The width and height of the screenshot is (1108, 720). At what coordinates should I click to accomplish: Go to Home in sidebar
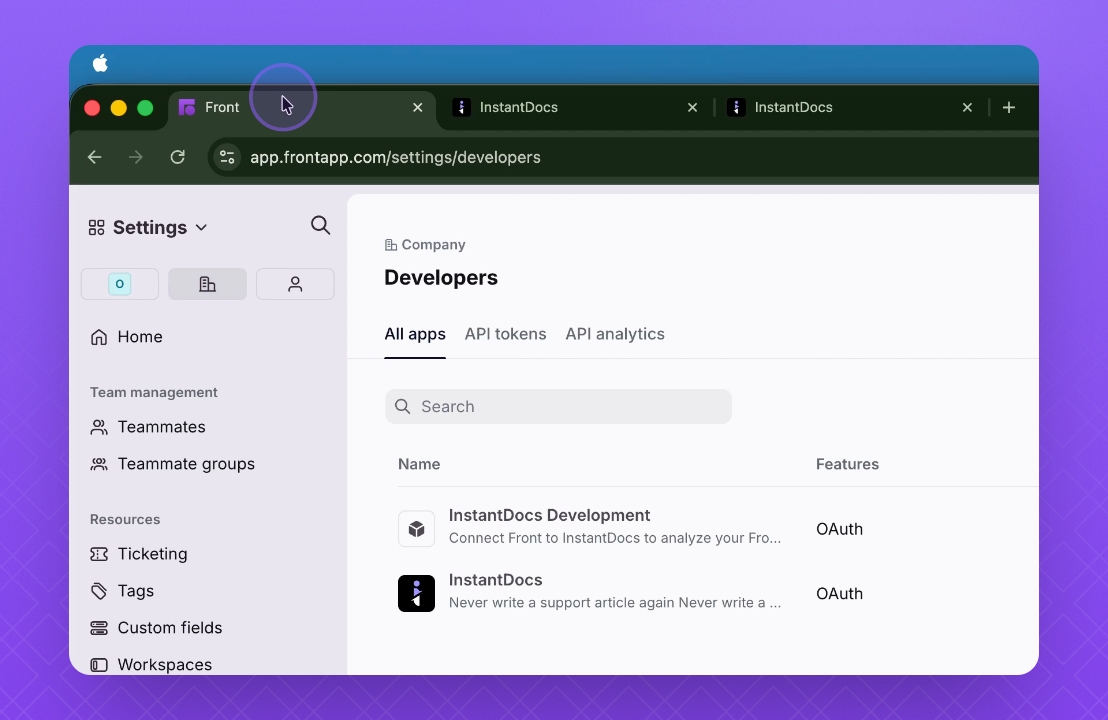coord(140,337)
